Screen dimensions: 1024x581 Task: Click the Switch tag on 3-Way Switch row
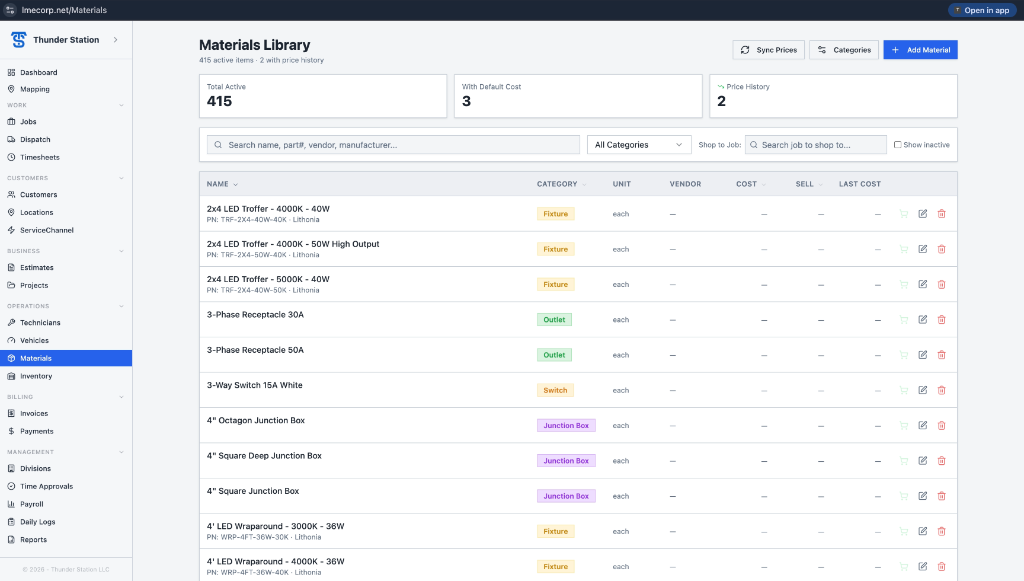555,390
